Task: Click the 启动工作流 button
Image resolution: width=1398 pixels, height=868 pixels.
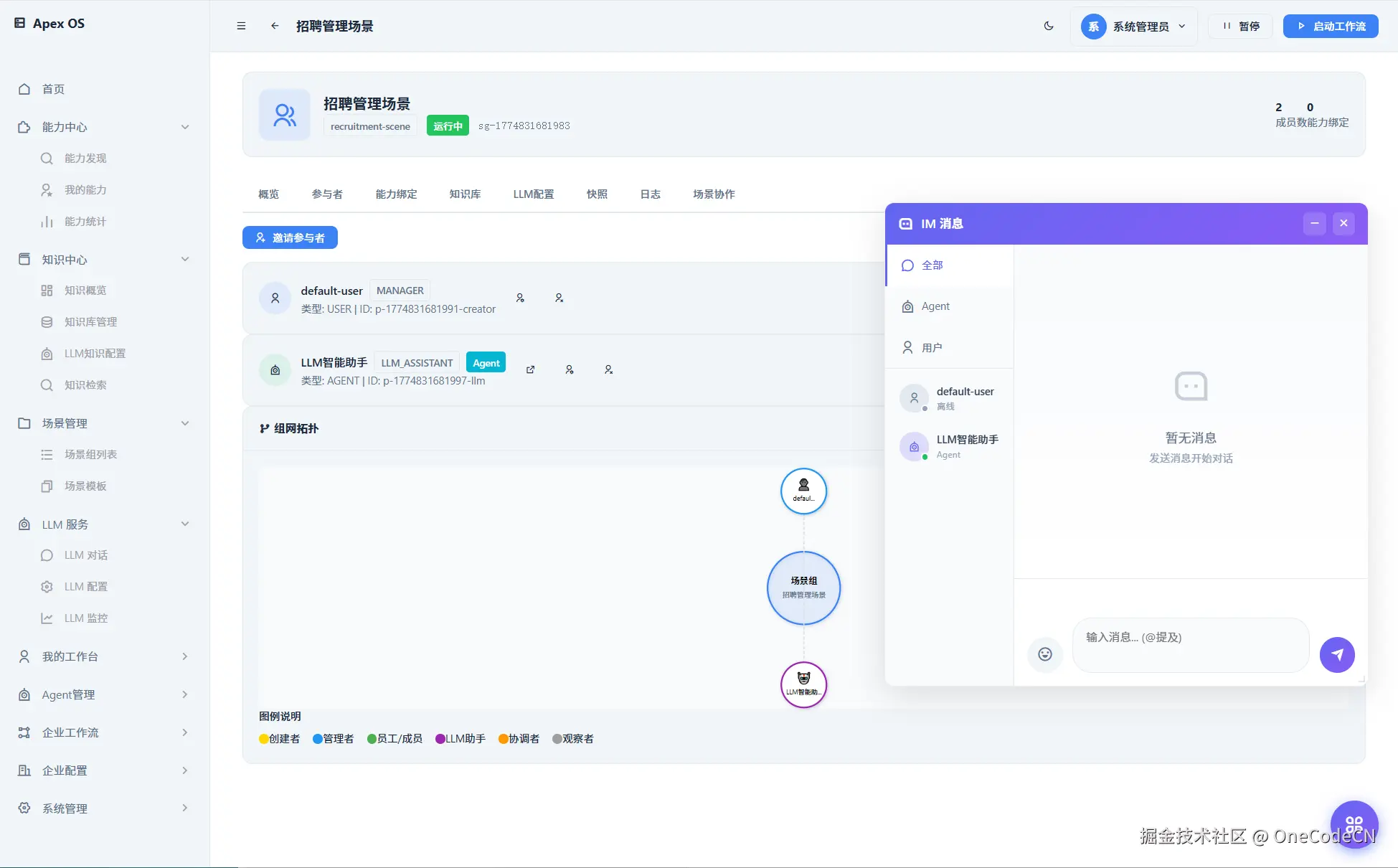Action: pos(1331,26)
